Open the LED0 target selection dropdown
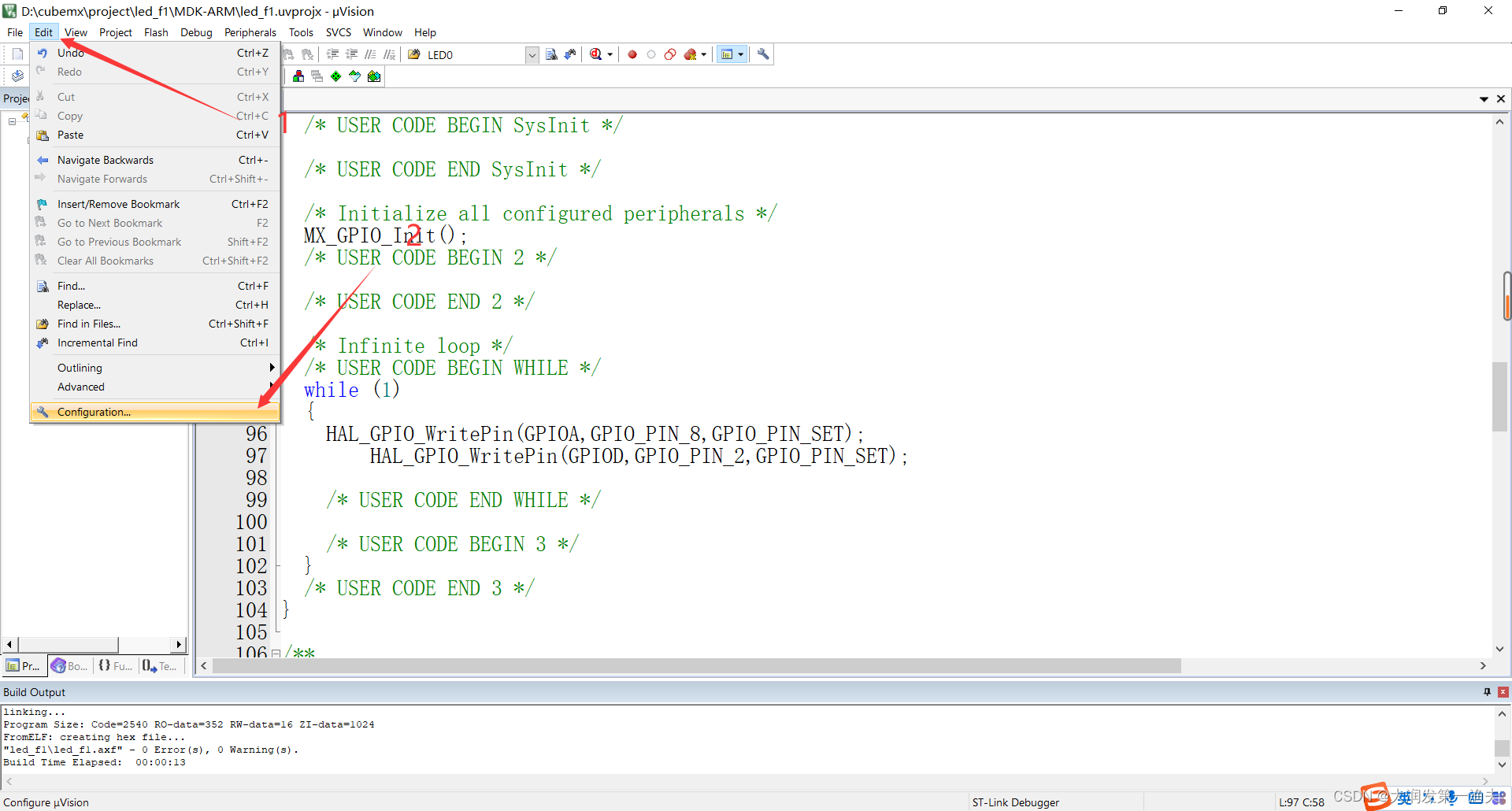The height and width of the screenshot is (811, 1512). pos(532,54)
